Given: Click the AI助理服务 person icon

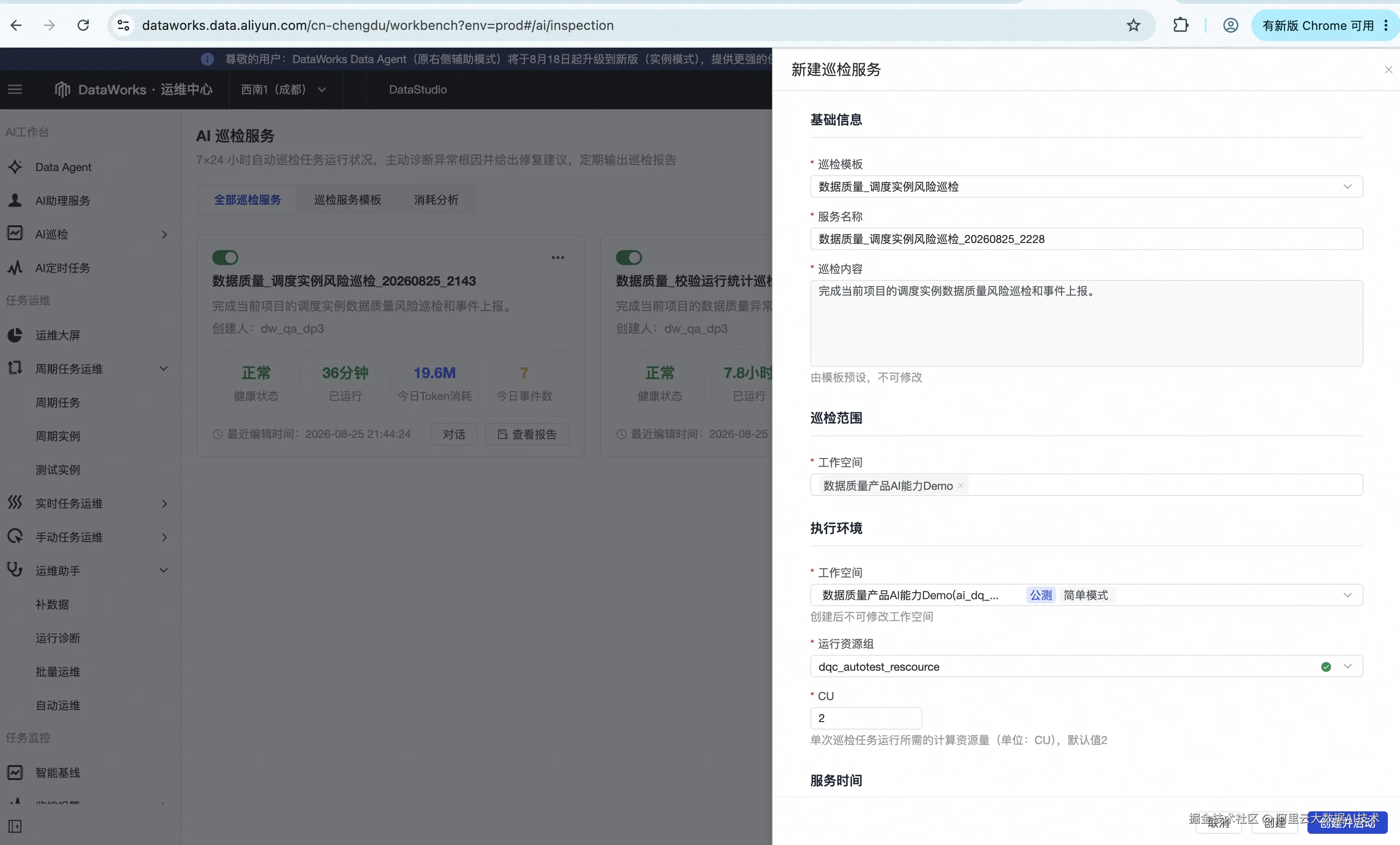Looking at the screenshot, I should (x=15, y=200).
